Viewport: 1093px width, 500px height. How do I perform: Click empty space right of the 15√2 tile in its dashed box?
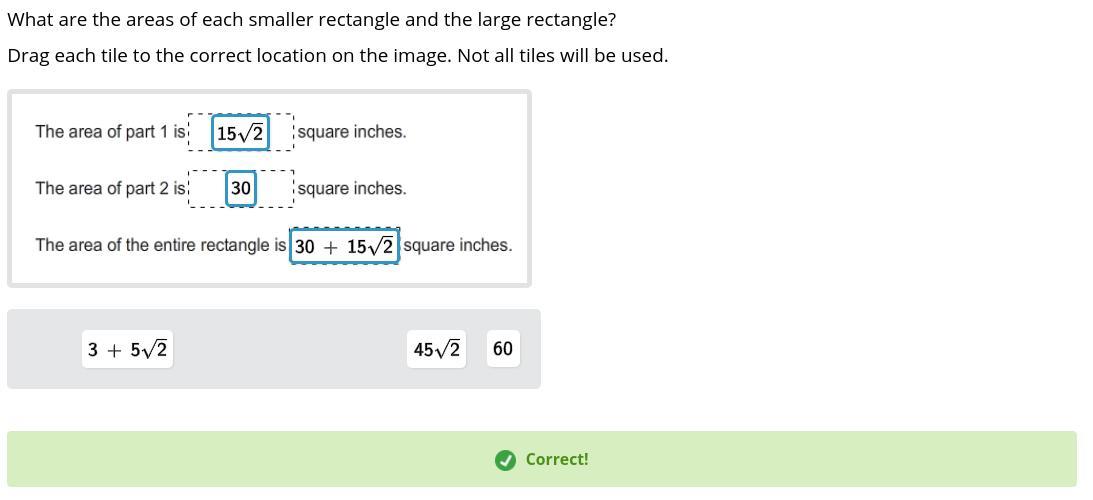pyautogui.click(x=281, y=132)
